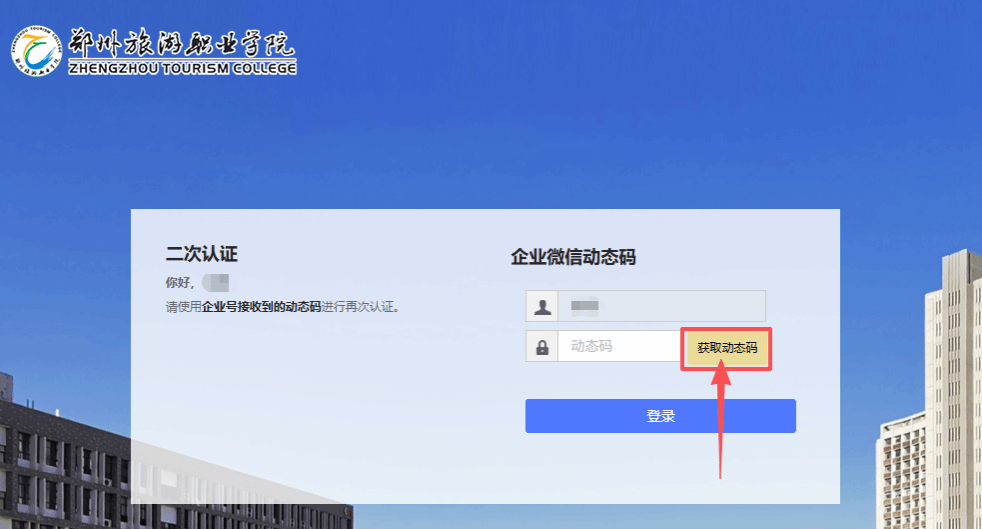Click the 企业微信动态码 heading
The height and width of the screenshot is (529, 982).
(573, 257)
